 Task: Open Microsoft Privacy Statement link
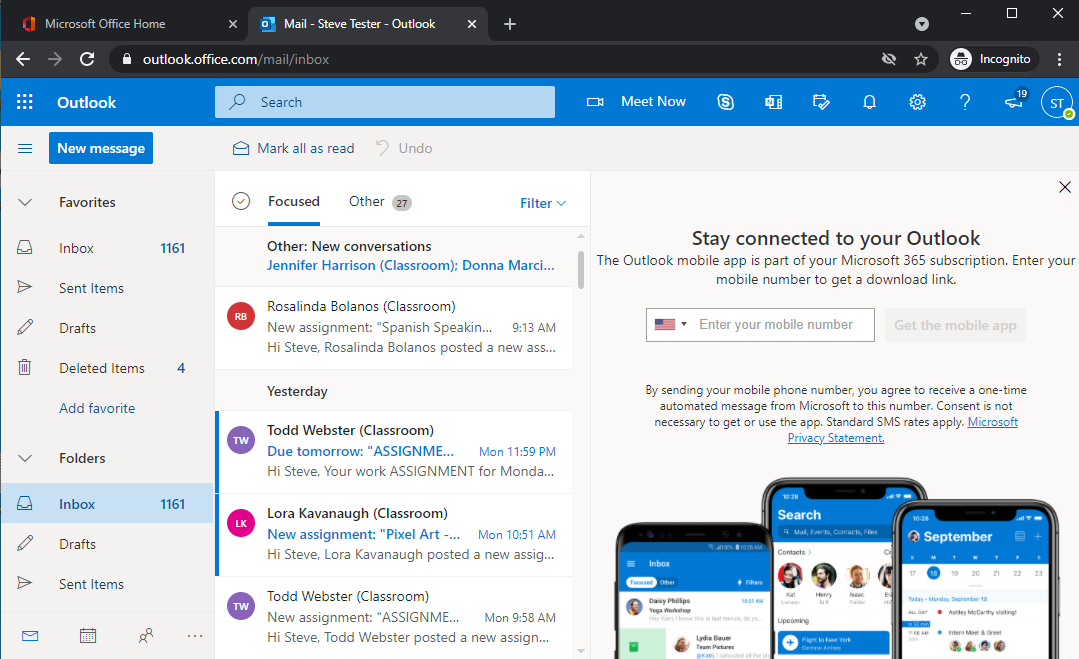[903, 430]
